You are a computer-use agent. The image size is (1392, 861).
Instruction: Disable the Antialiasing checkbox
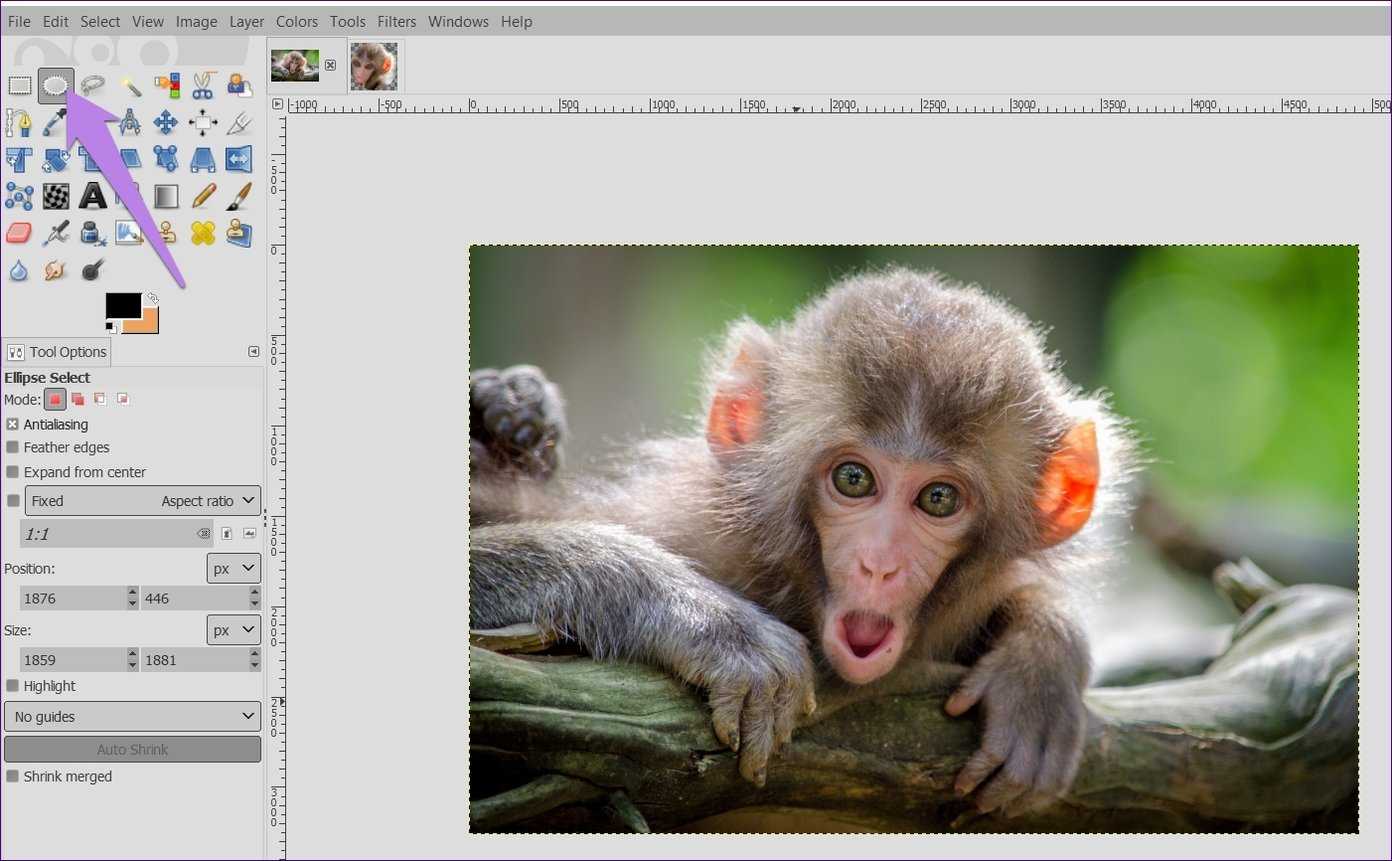13,425
